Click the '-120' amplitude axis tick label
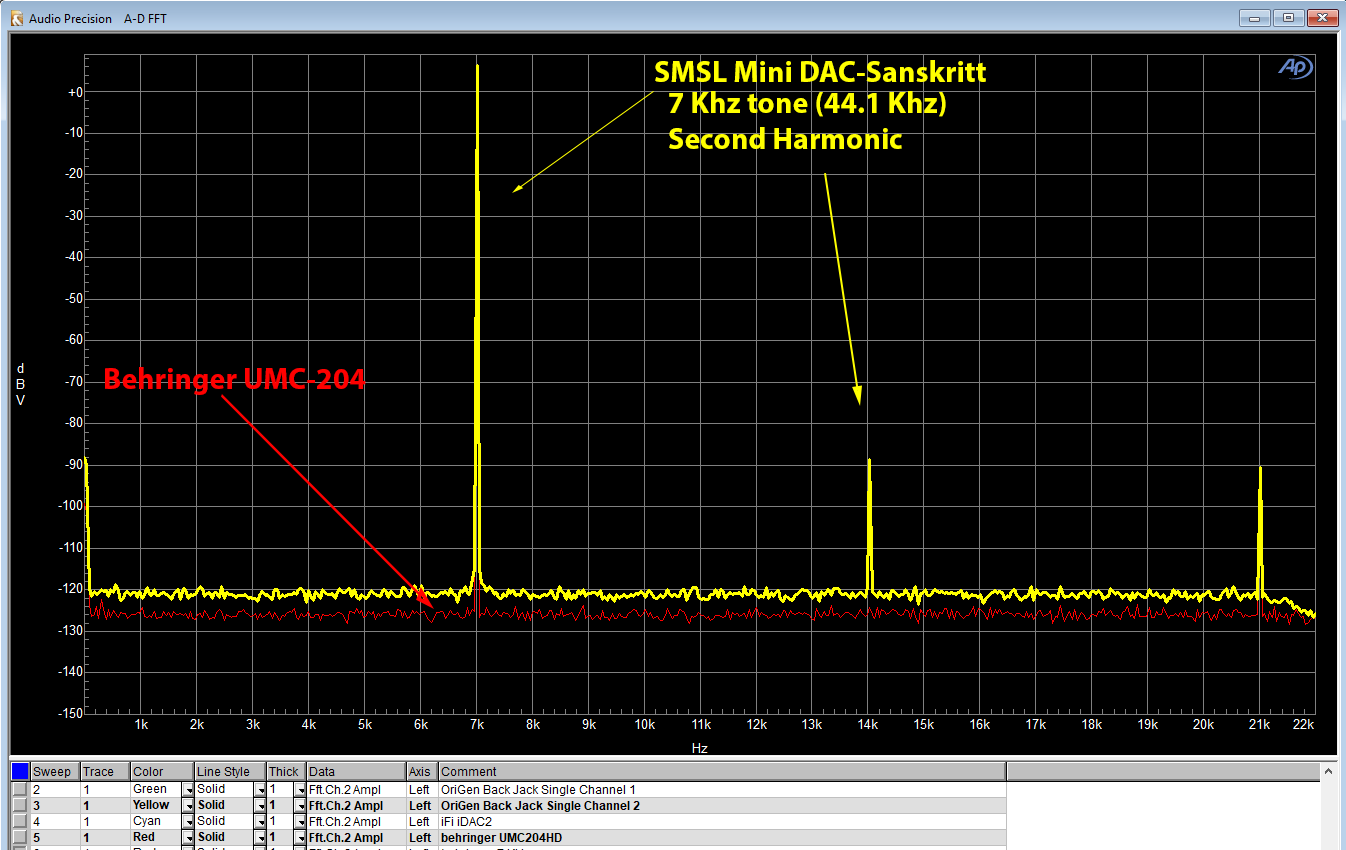Viewport: 1346px width, 850px height. 70,589
